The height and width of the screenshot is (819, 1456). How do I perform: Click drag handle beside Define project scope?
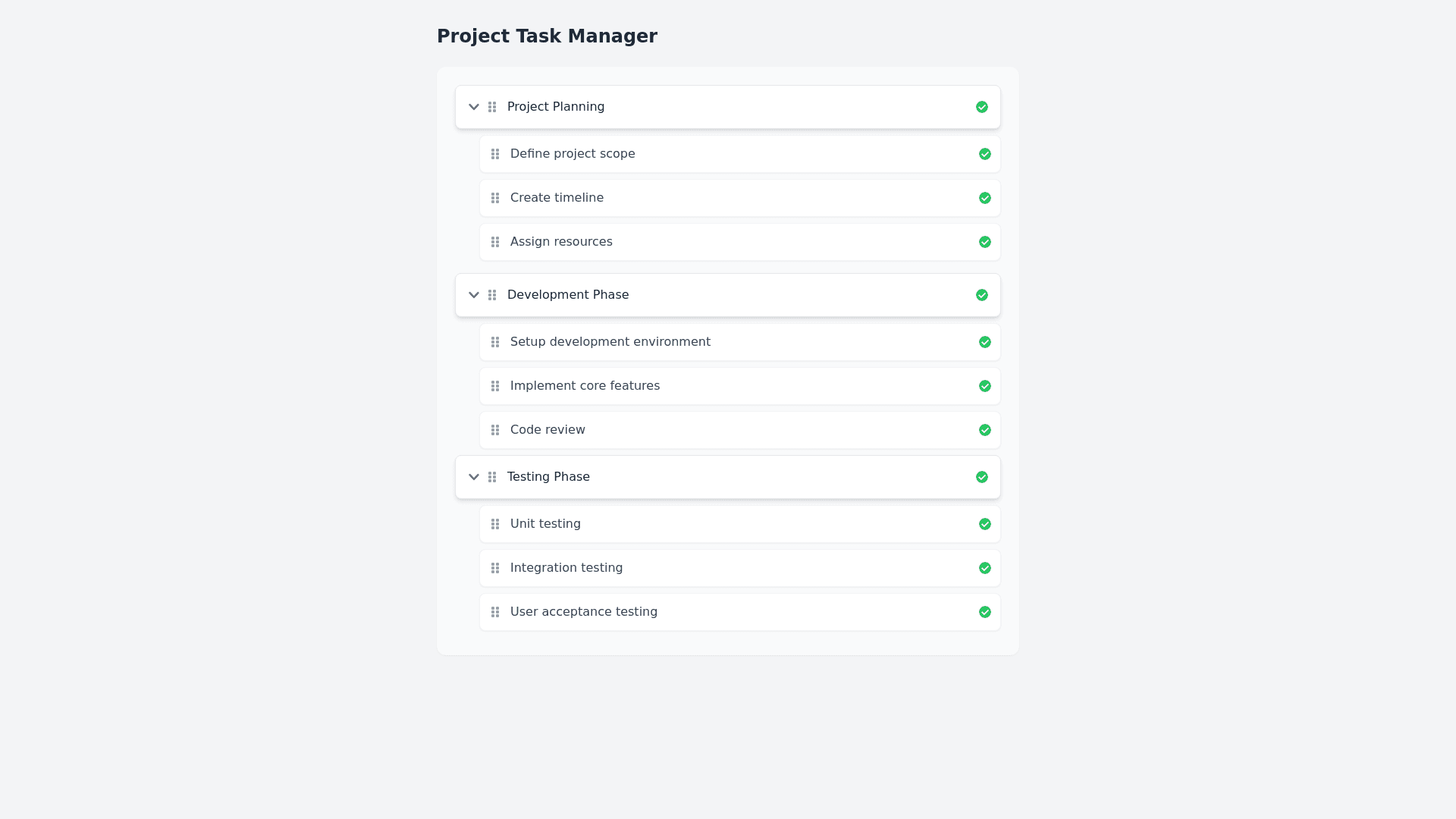click(495, 154)
